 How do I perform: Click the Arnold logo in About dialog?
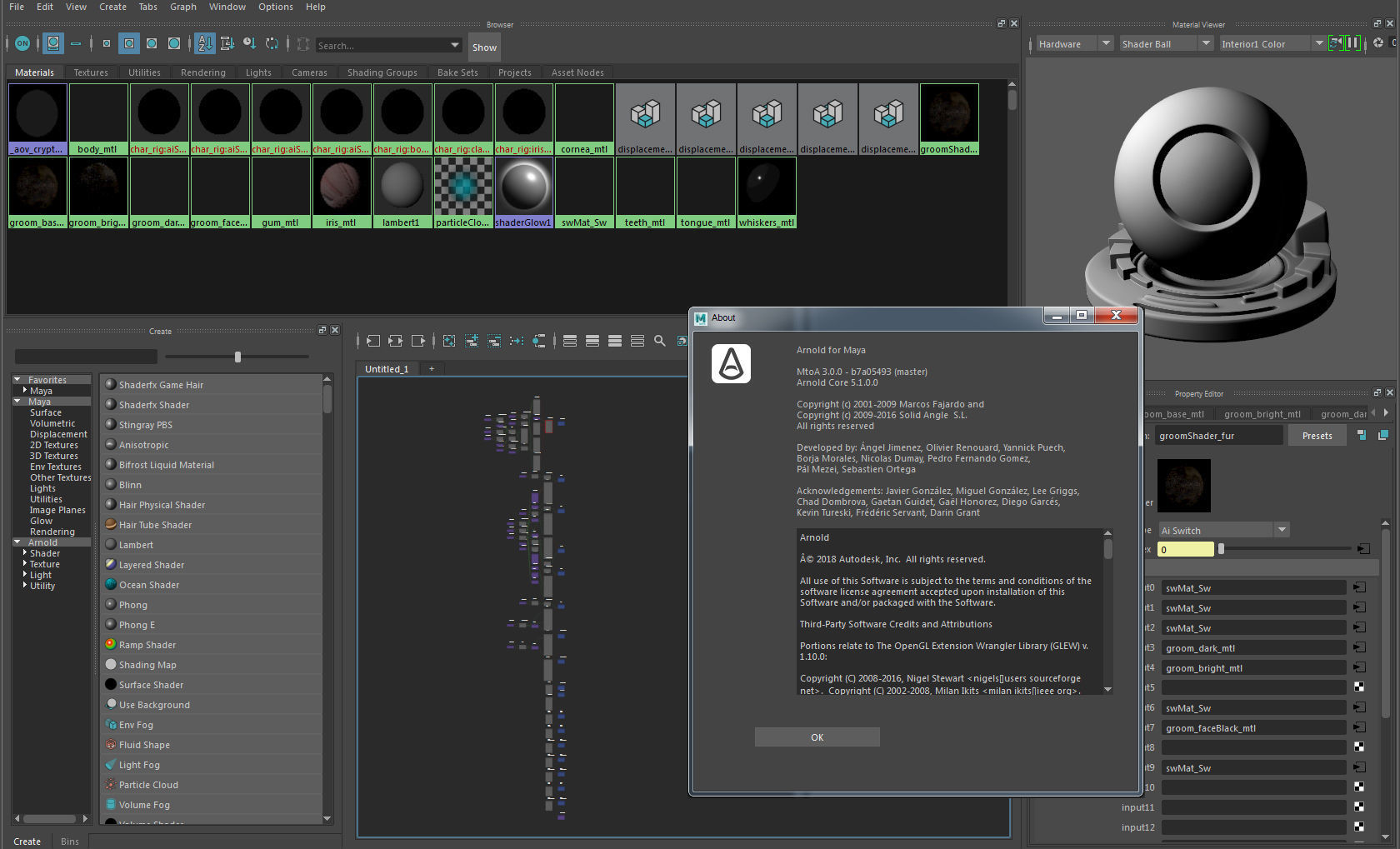(x=731, y=364)
